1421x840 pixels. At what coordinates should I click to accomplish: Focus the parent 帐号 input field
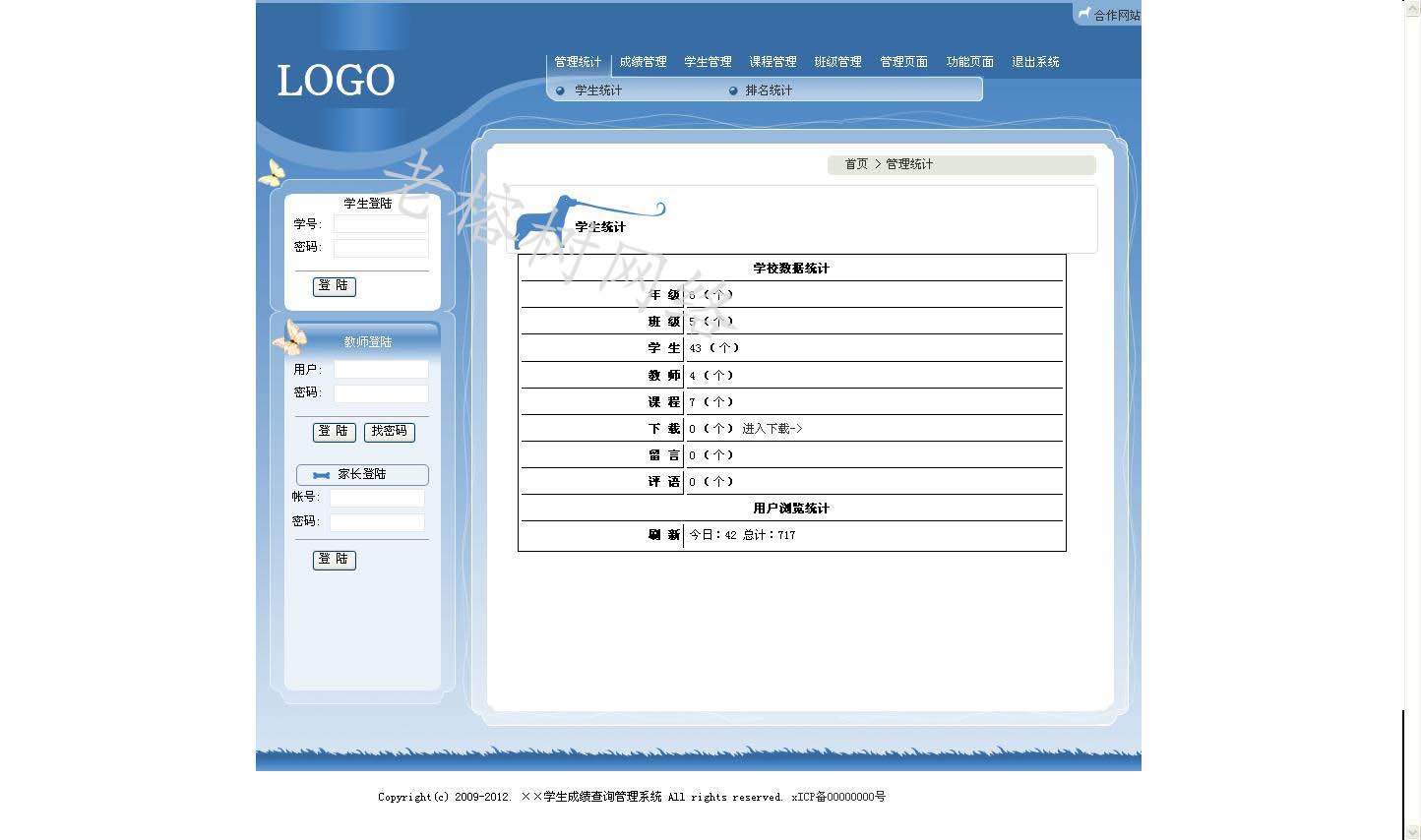377,499
